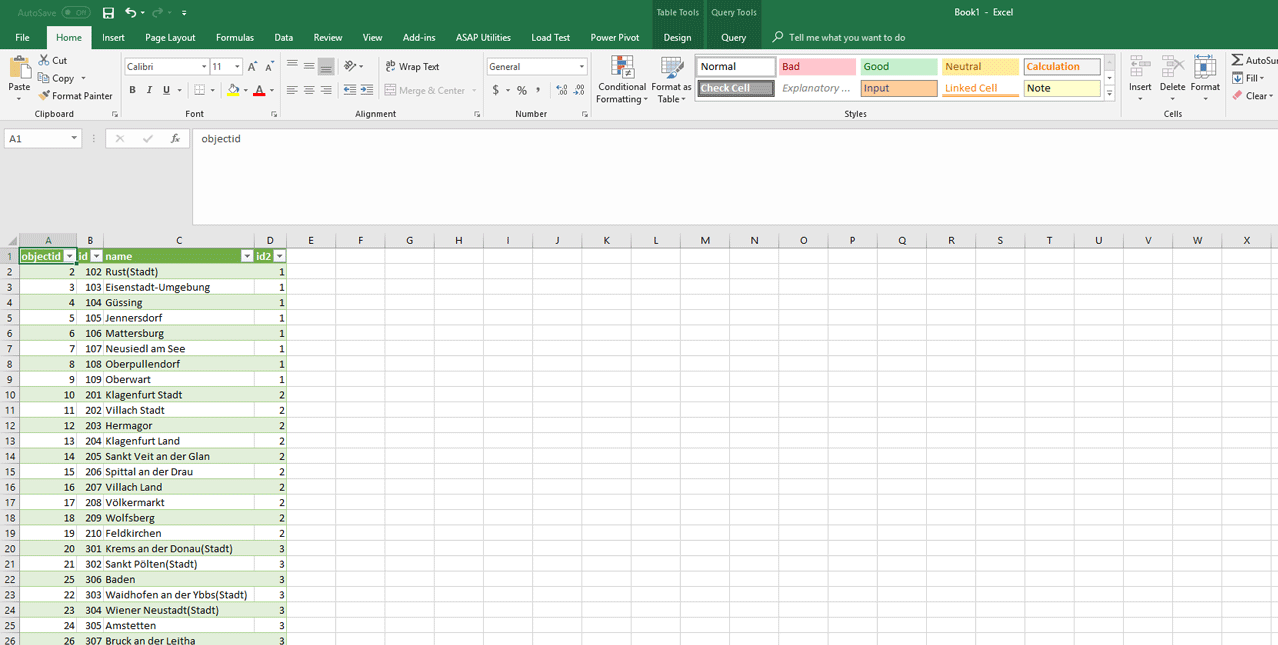Viewport: 1278px width, 645px height.
Task: Toggle Bold formatting
Action: click(x=132, y=90)
